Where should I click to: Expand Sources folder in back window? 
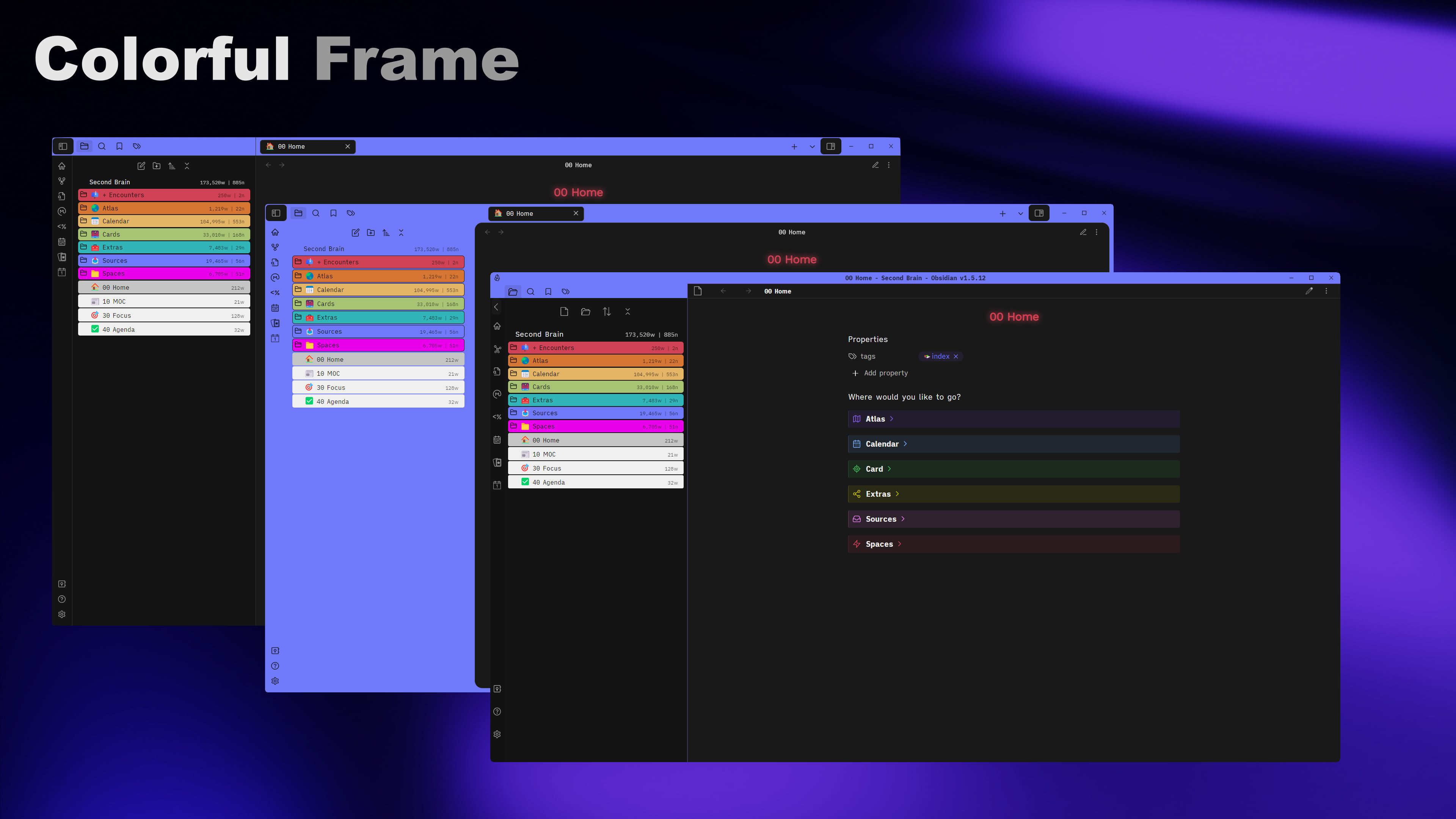pyautogui.click(x=164, y=260)
